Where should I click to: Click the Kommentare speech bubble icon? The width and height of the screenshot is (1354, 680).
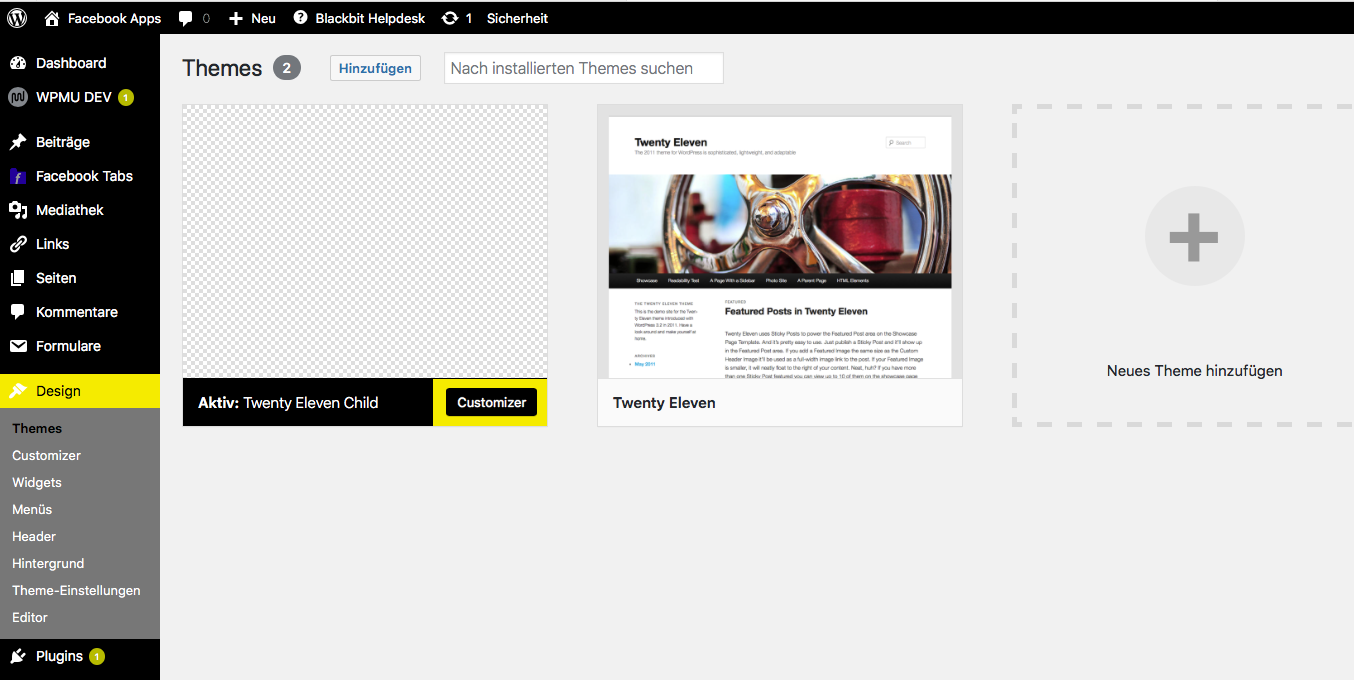coord(18,312)
